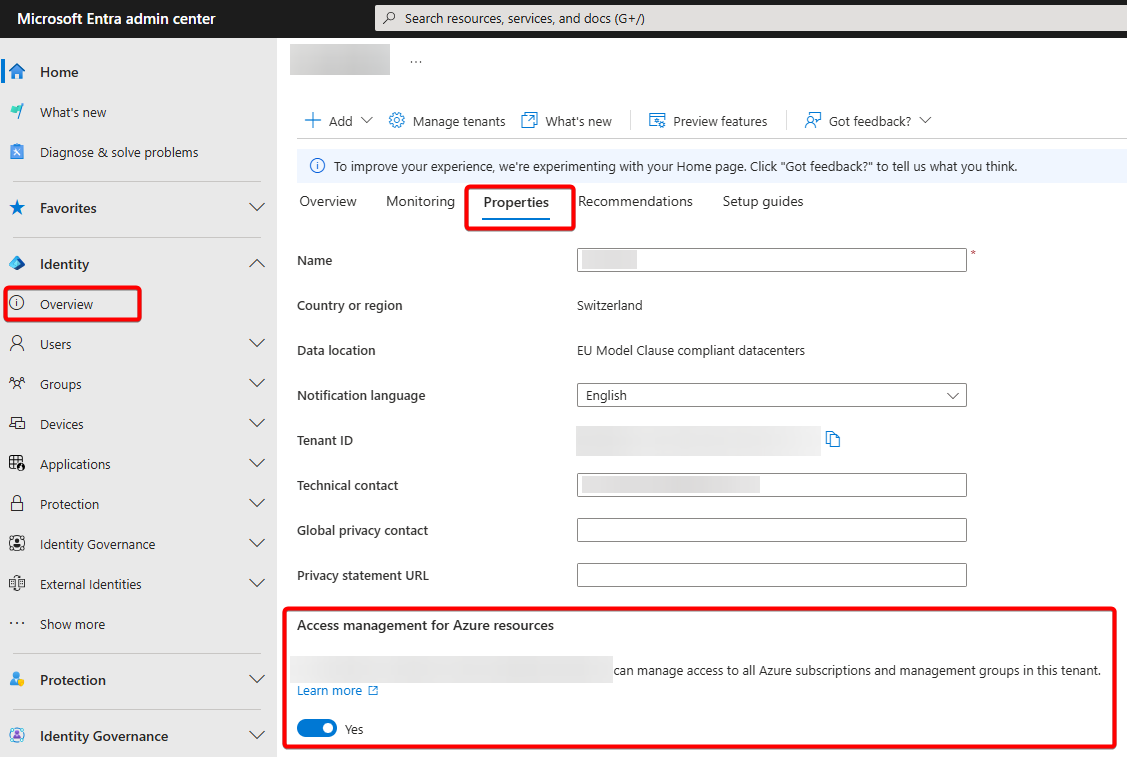
Task: Click the Preview features icon
Action: click(x=657, y=120)
